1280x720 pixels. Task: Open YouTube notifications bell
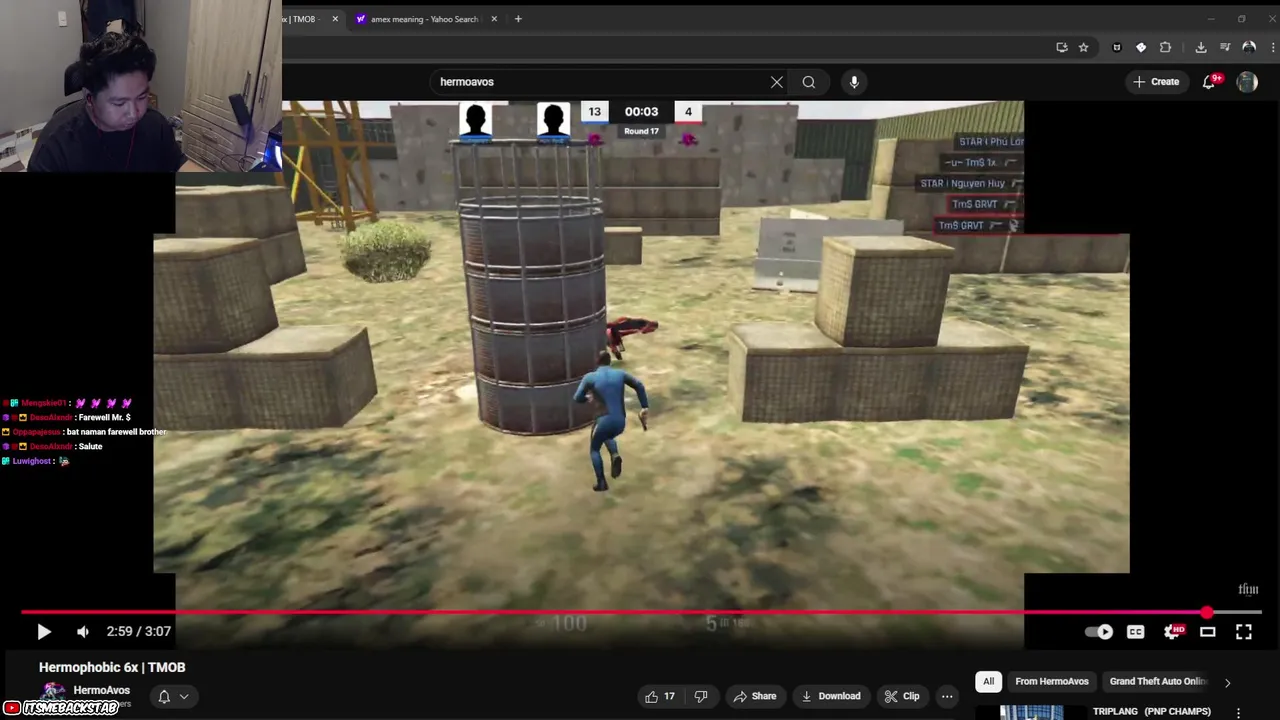click(1209, 82)
